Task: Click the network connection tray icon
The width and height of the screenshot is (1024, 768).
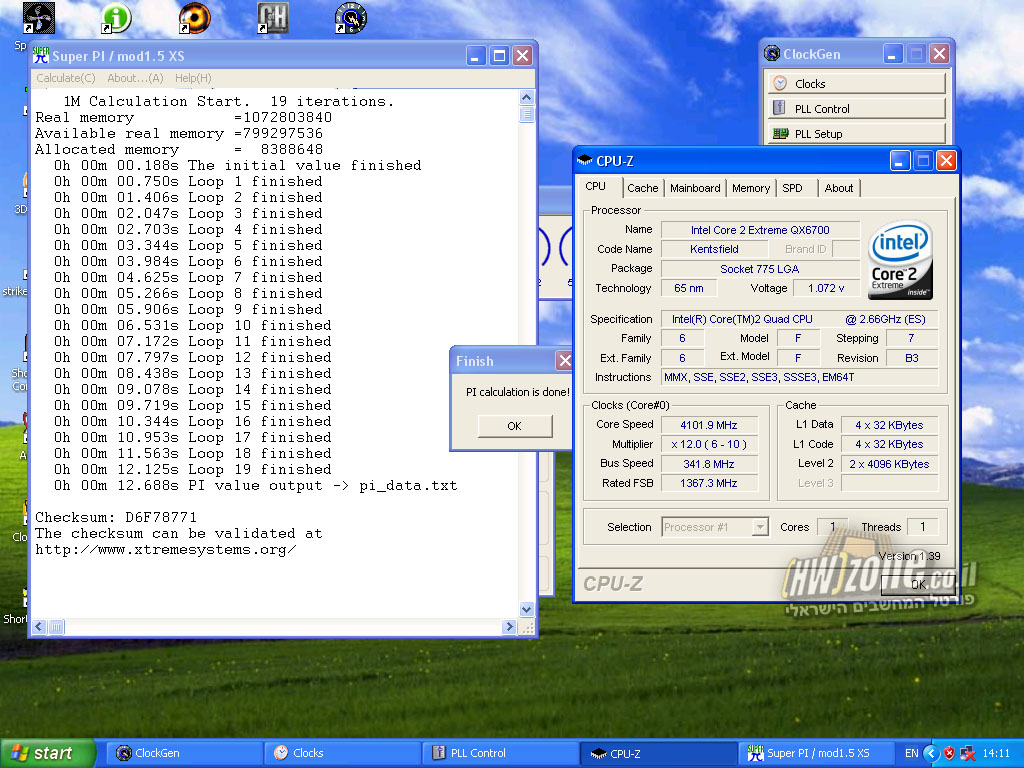Action: click(968, 754)
